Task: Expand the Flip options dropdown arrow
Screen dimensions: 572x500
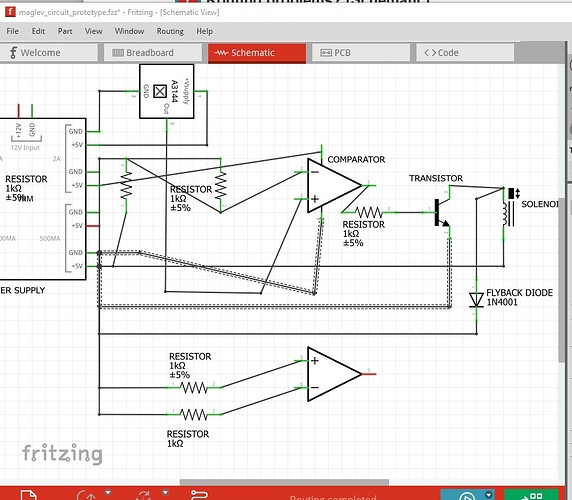Action: coord(165,492)
